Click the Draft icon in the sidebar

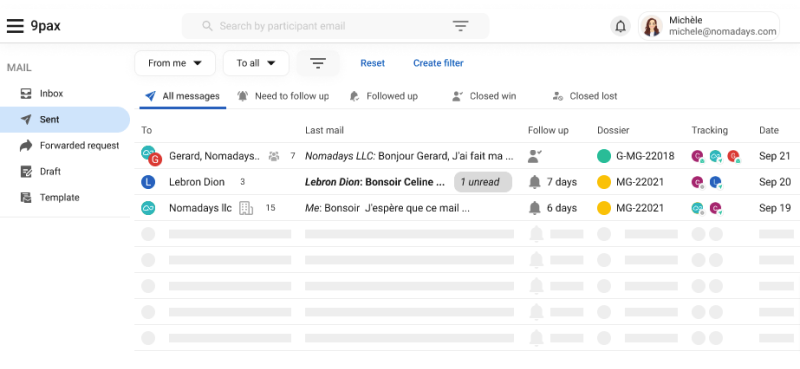[26, 171]
